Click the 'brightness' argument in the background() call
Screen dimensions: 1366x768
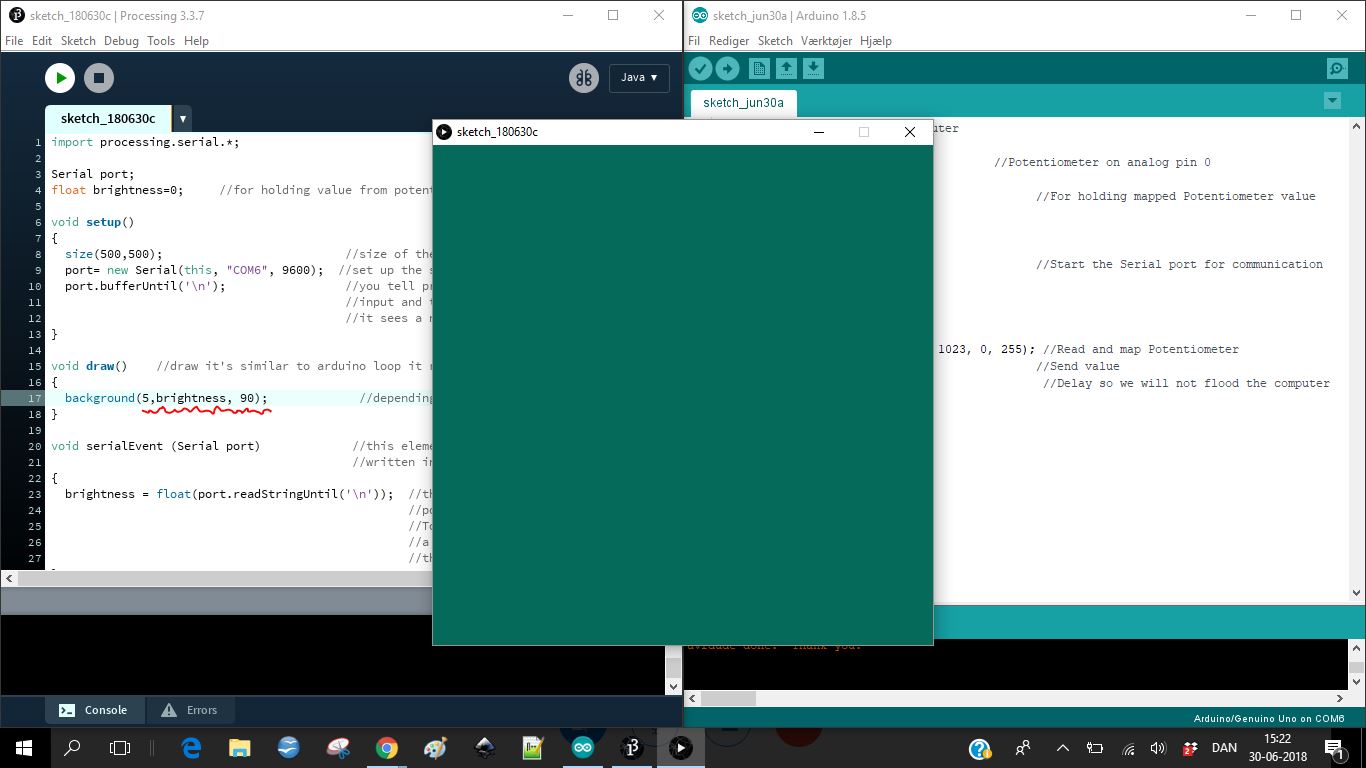pos(191,398)
